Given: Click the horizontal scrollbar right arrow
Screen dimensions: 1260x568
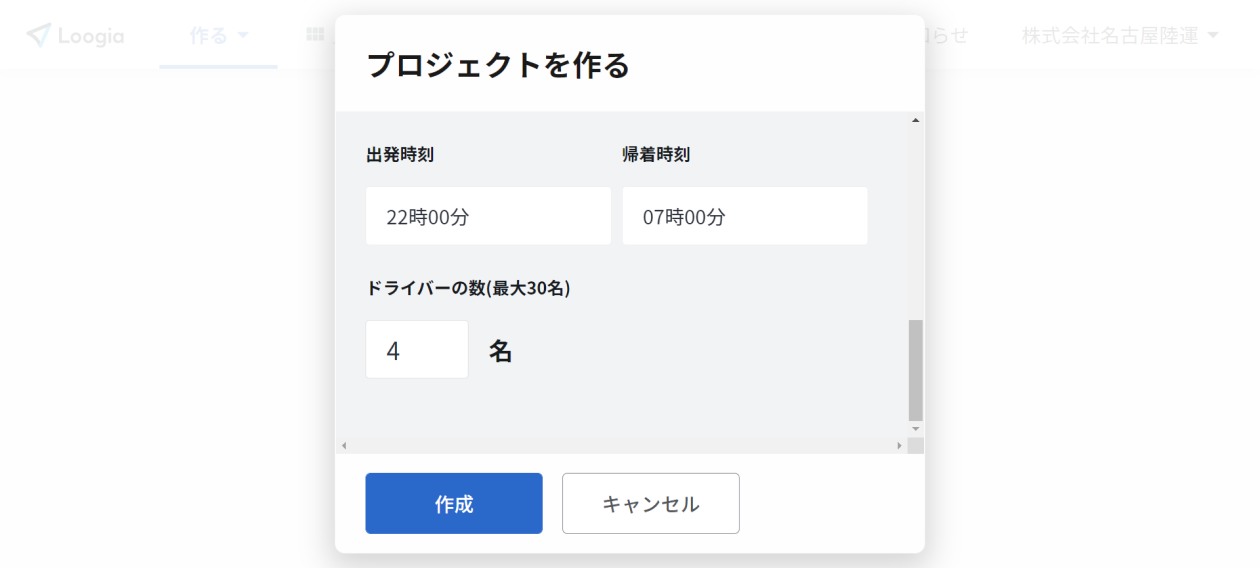Looking at the screenshot, I should (899, 445).
